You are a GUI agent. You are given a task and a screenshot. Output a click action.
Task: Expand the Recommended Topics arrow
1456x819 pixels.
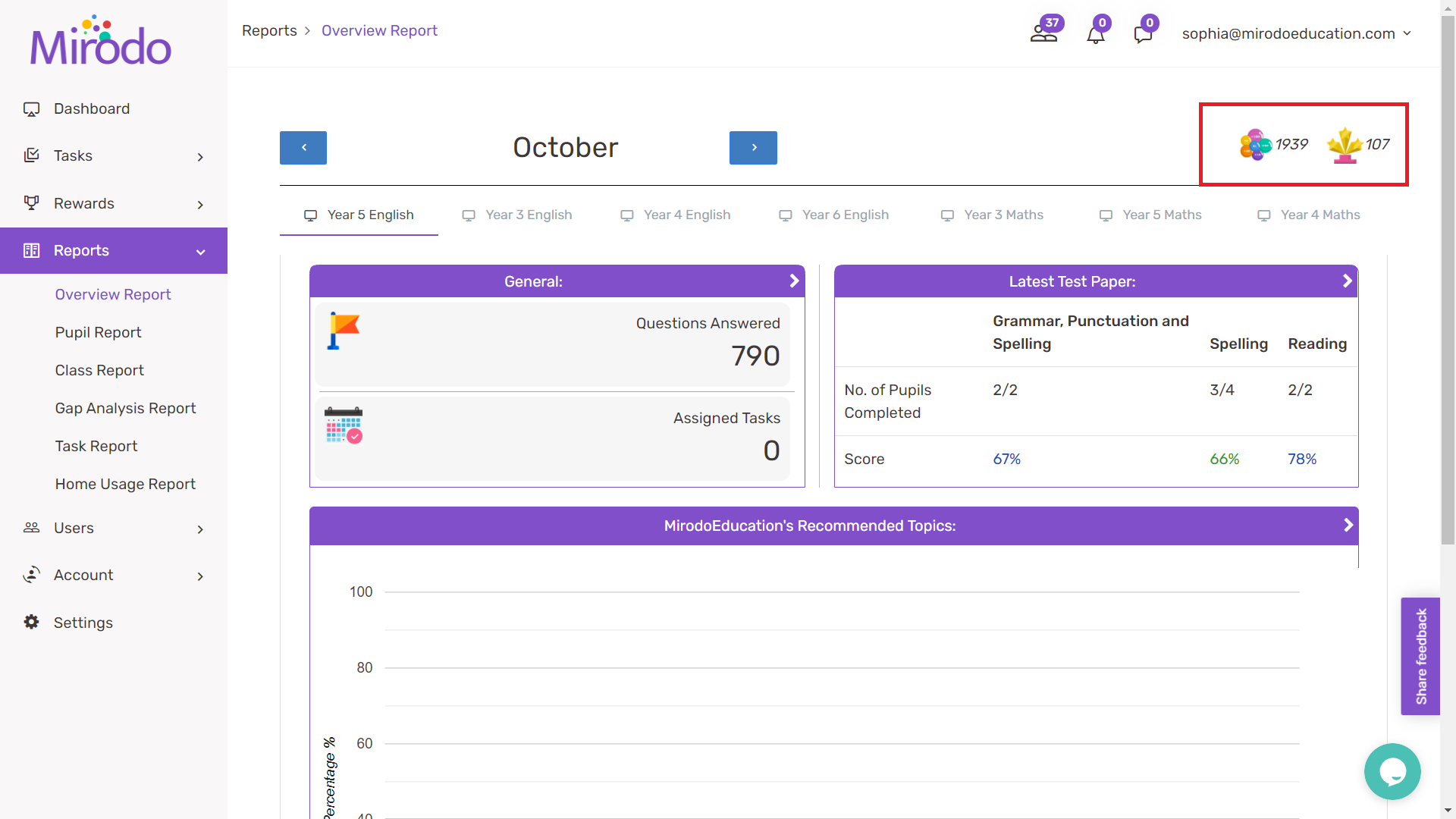pyautogui.click(x=1348, y=525)
